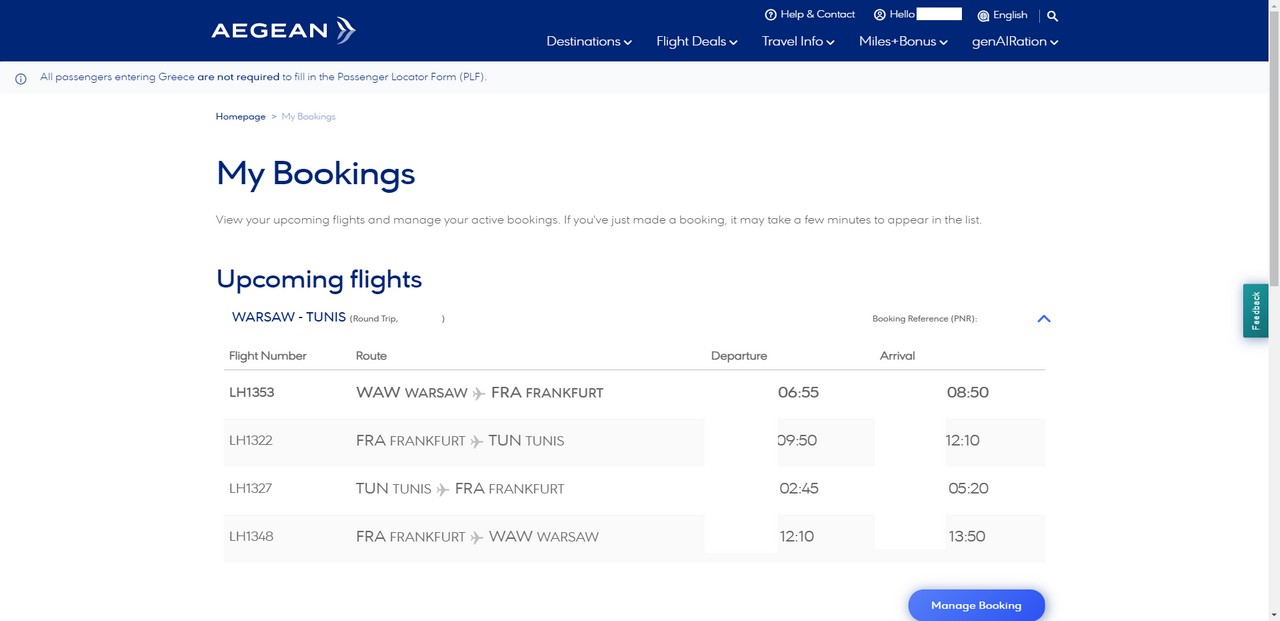Click the scrollbar down arrow
1280x621 pixels.
[1273, 614]
